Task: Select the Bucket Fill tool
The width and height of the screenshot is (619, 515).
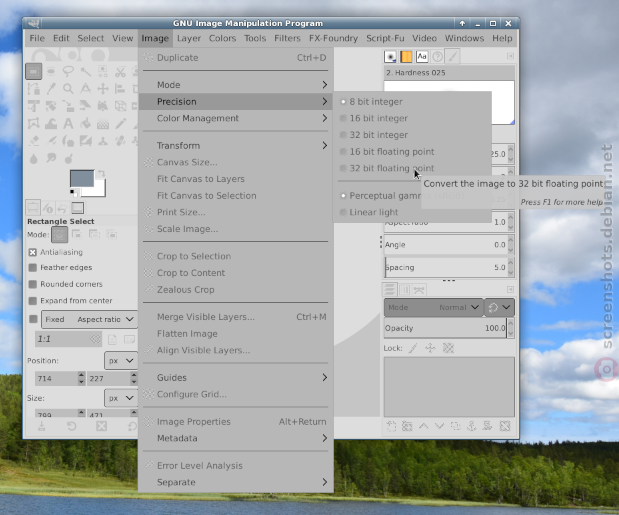Action: (86, 124)
